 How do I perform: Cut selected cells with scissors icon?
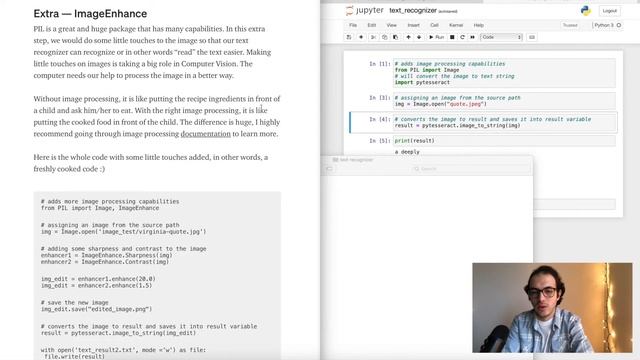click(373, 37)
